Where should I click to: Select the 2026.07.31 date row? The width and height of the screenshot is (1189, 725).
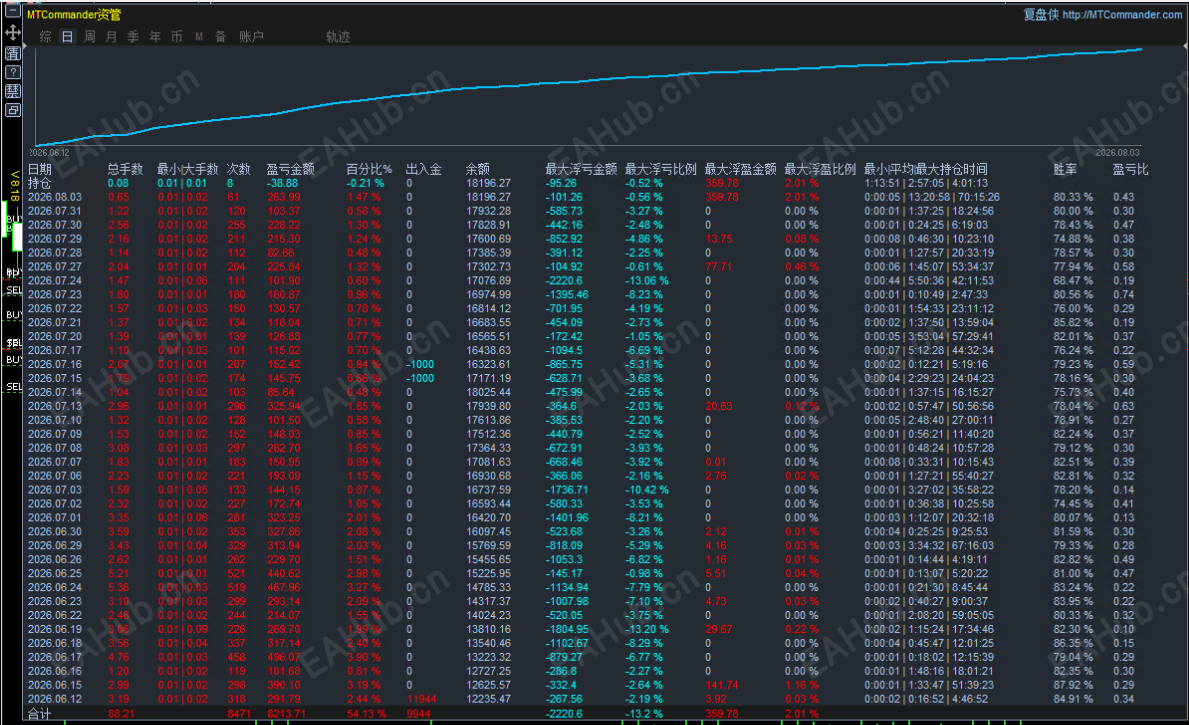point(55,211)
